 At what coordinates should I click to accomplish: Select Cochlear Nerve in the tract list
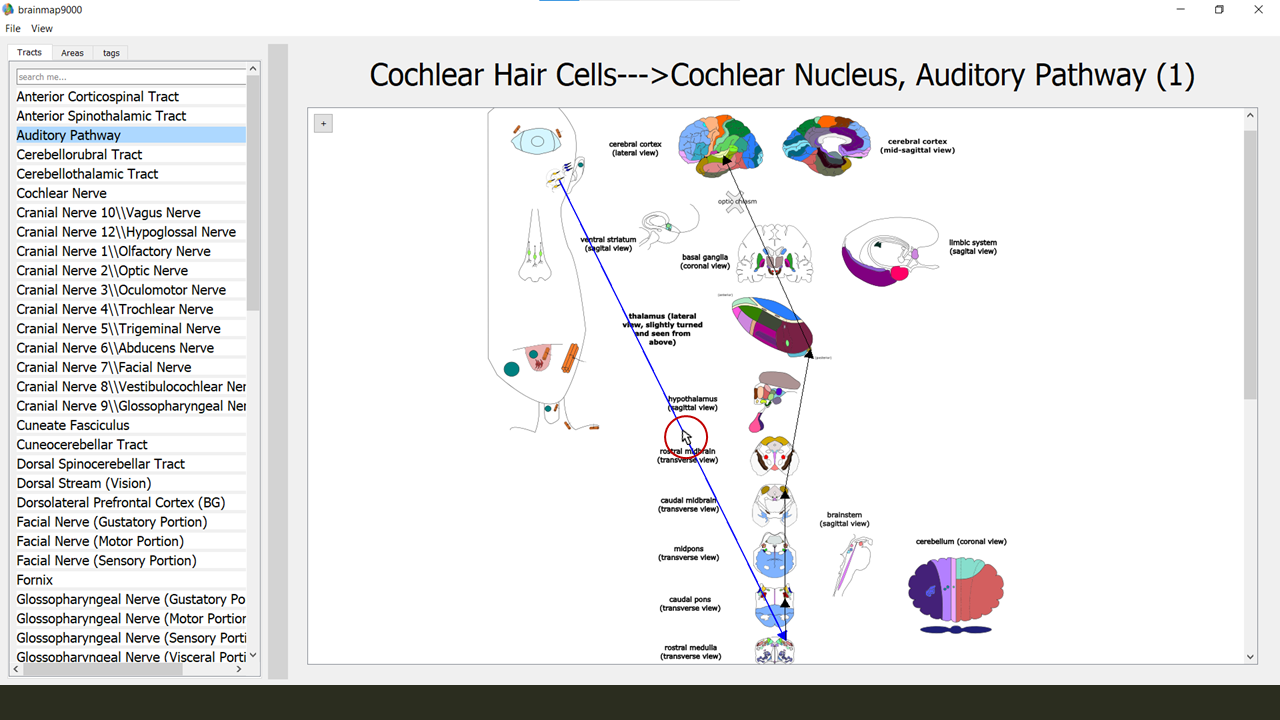point(61,193)
